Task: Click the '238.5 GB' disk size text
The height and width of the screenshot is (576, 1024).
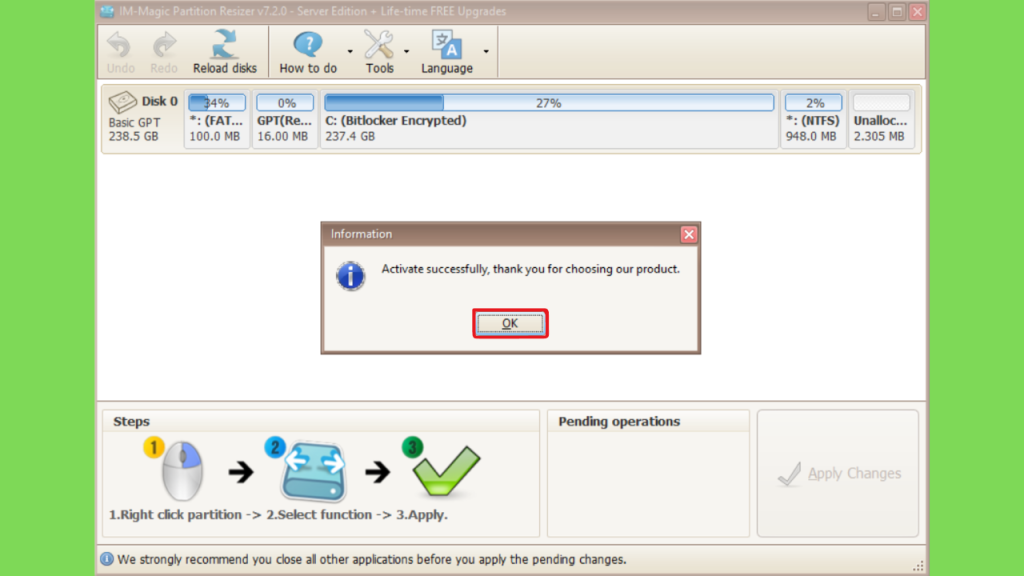Action: (133, 136)
